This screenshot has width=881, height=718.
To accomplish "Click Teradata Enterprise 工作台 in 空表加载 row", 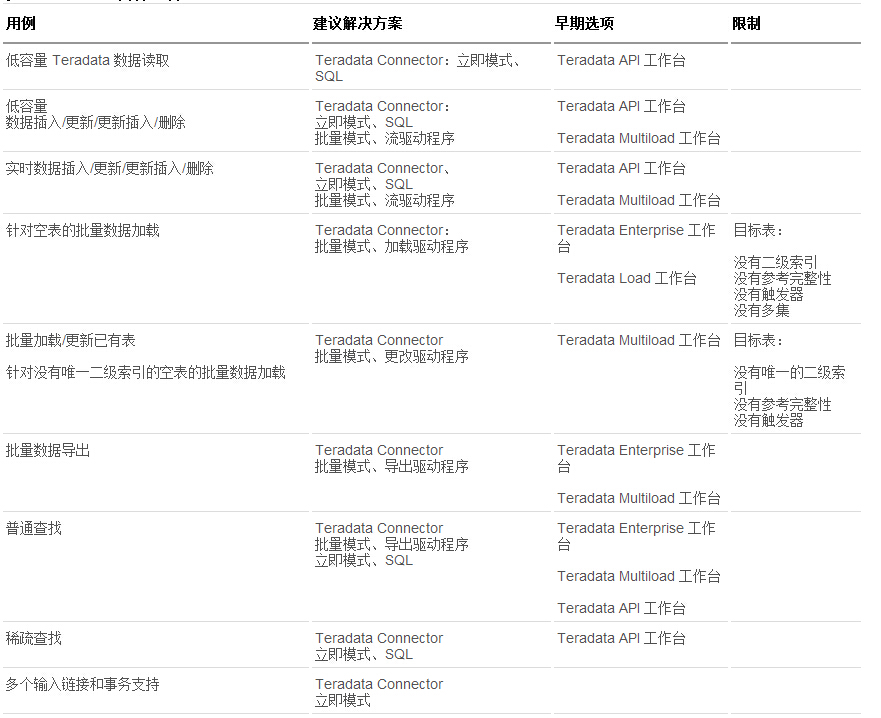I will (x=636, y=238).
